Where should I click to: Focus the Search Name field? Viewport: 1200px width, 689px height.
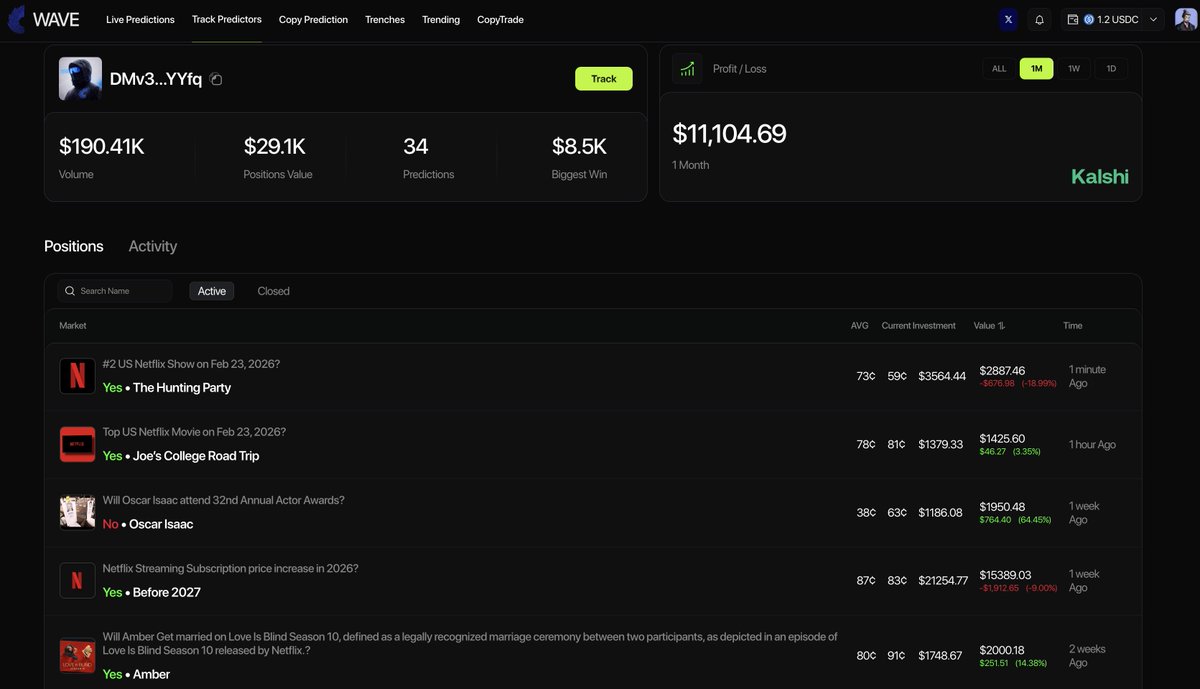coord(115,291)
